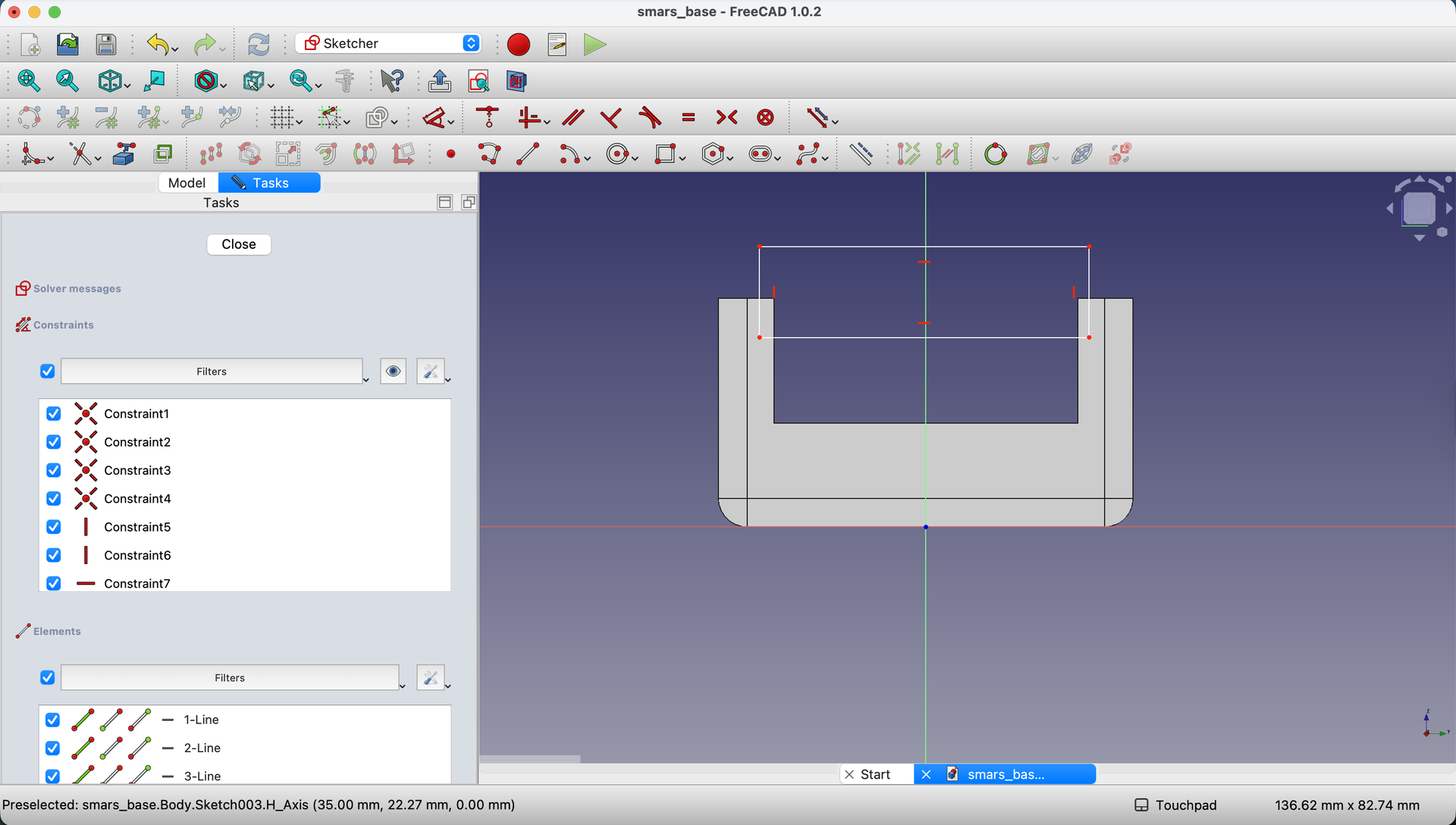The image size is (1456, 825).
Task: Open the Elements Filters dropdown
Action: pos(230,678)
